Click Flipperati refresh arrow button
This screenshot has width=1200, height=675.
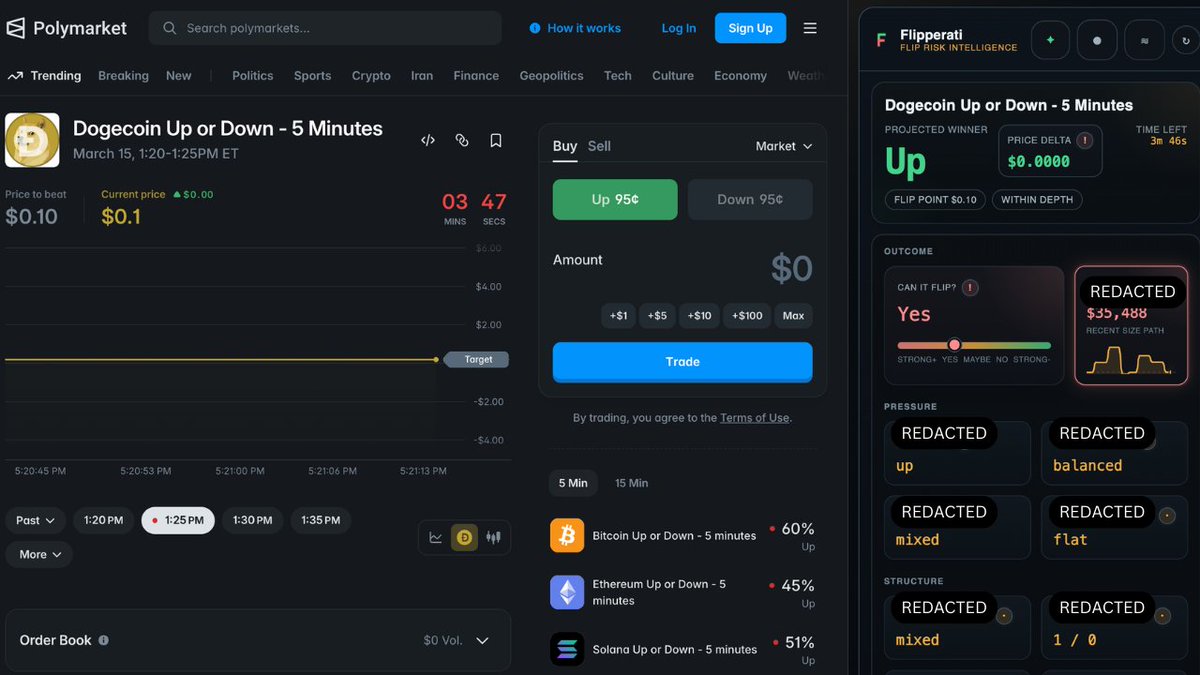tap(1186, 40)
